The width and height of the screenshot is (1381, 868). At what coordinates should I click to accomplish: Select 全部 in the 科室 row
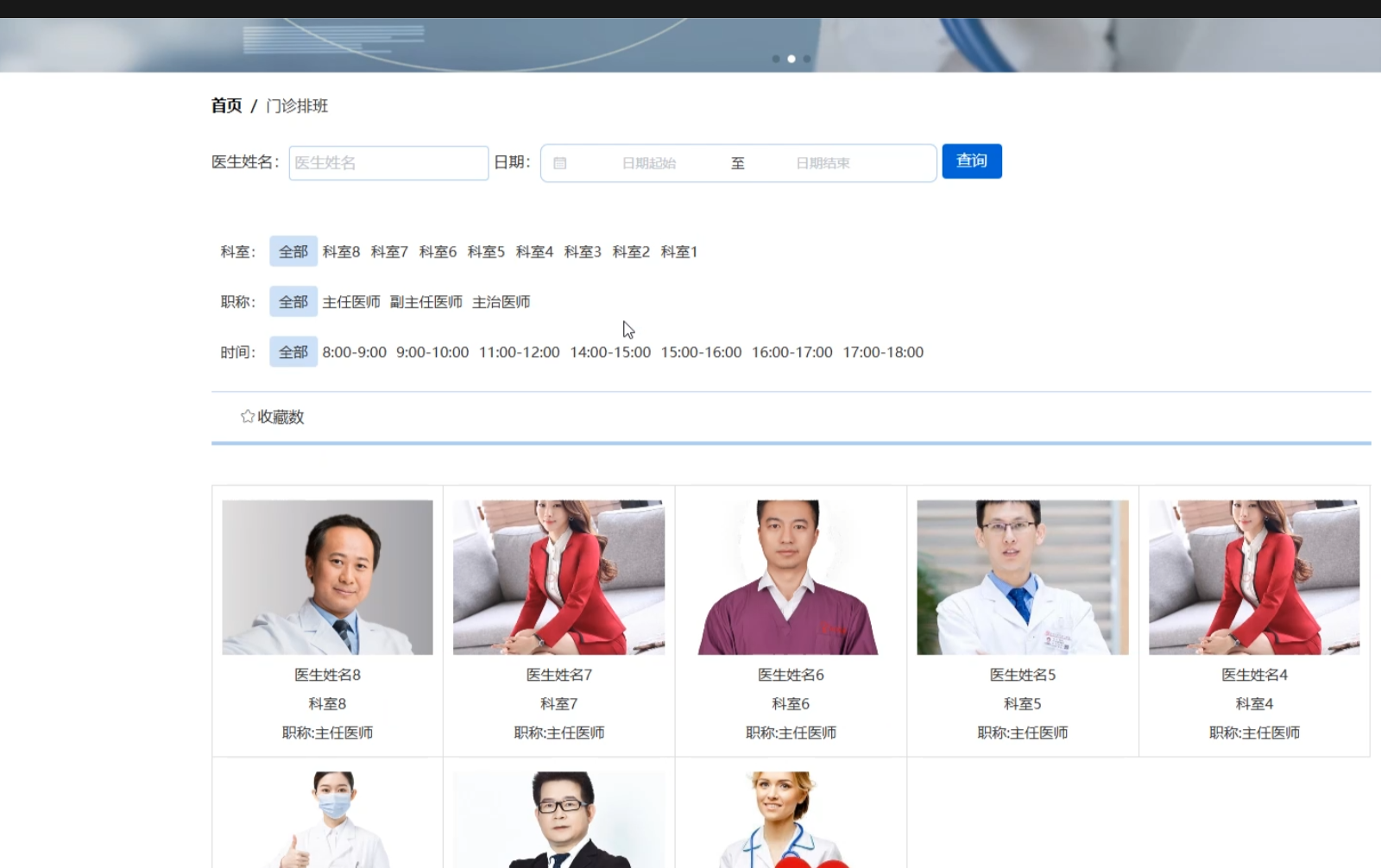(x=293, y=252)
